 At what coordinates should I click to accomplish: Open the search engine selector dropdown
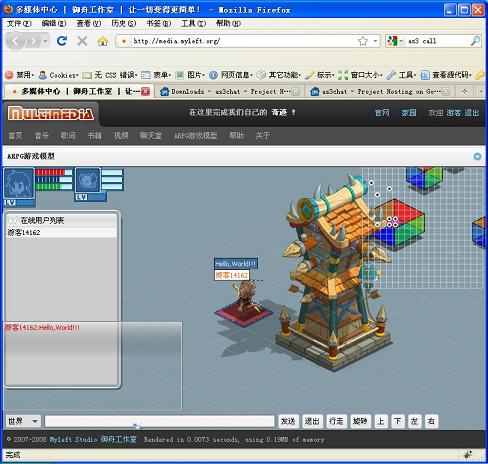click(395, 41)
